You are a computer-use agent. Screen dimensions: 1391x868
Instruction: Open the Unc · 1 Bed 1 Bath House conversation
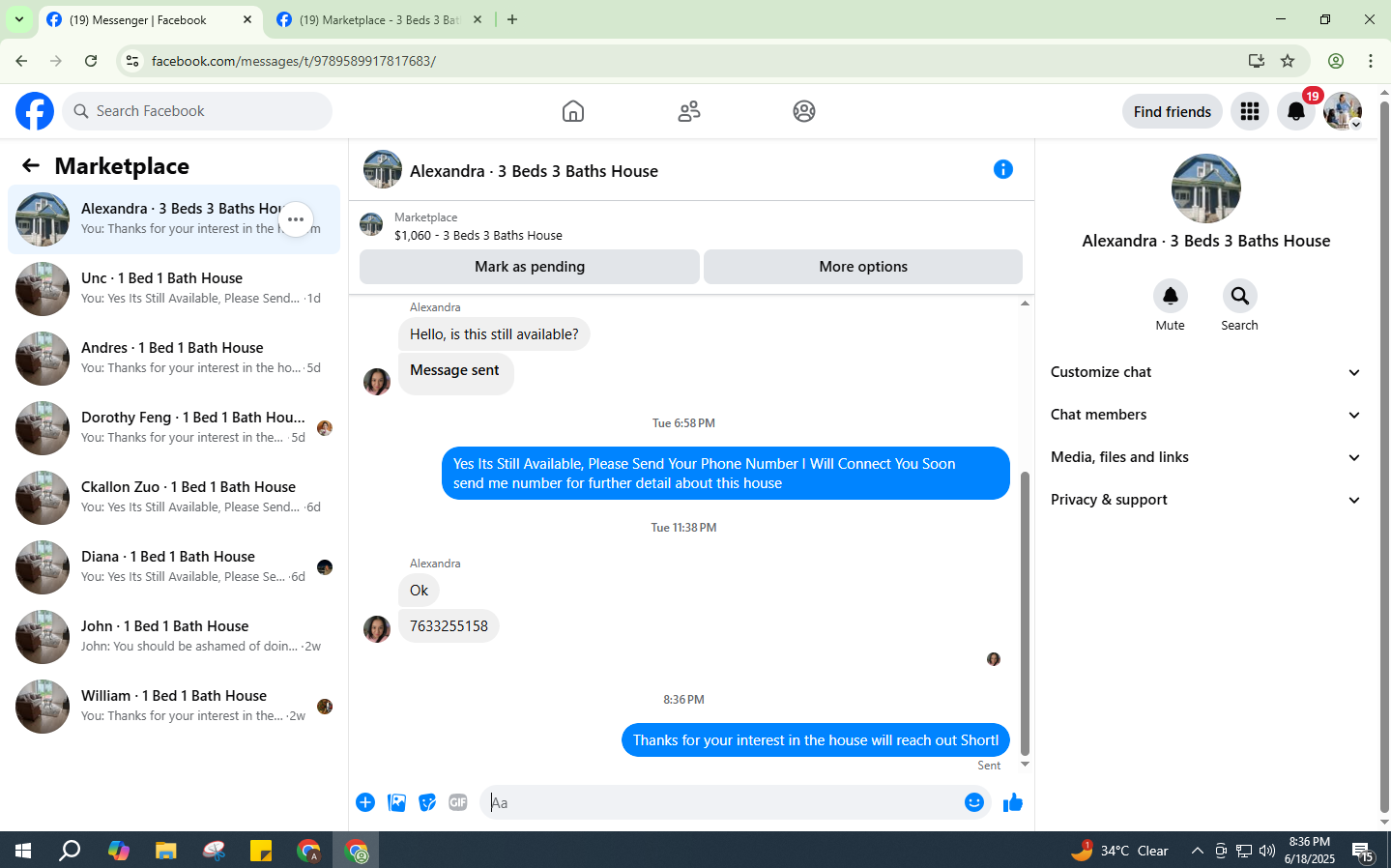click(174, 289)
